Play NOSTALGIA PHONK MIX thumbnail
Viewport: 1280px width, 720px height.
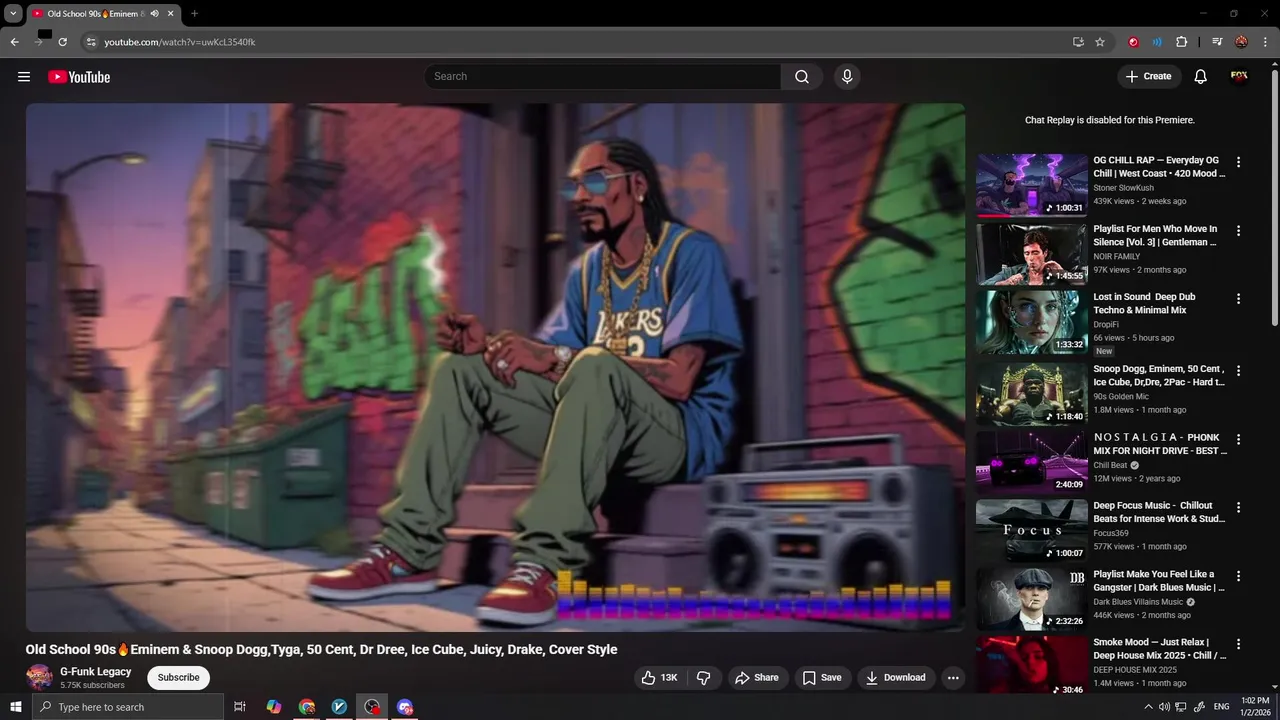pyautogui.click(x=1032, y=463)
